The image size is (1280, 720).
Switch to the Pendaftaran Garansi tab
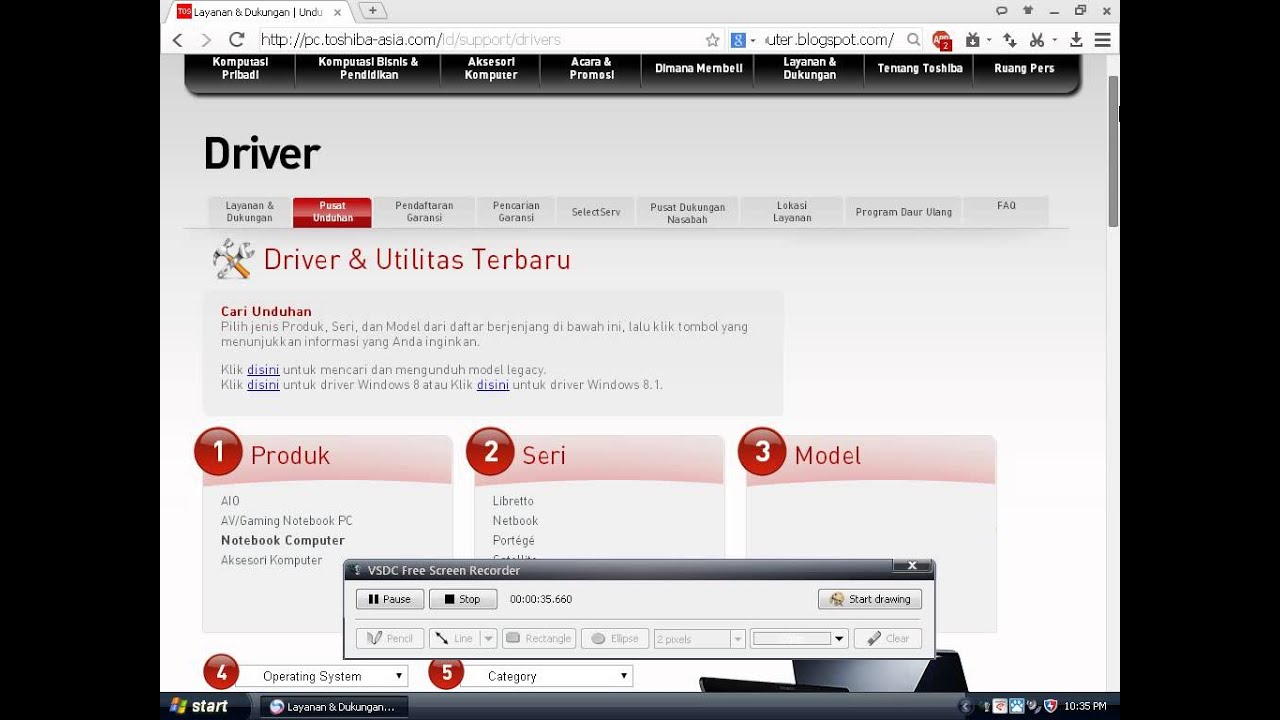(424, 211)
